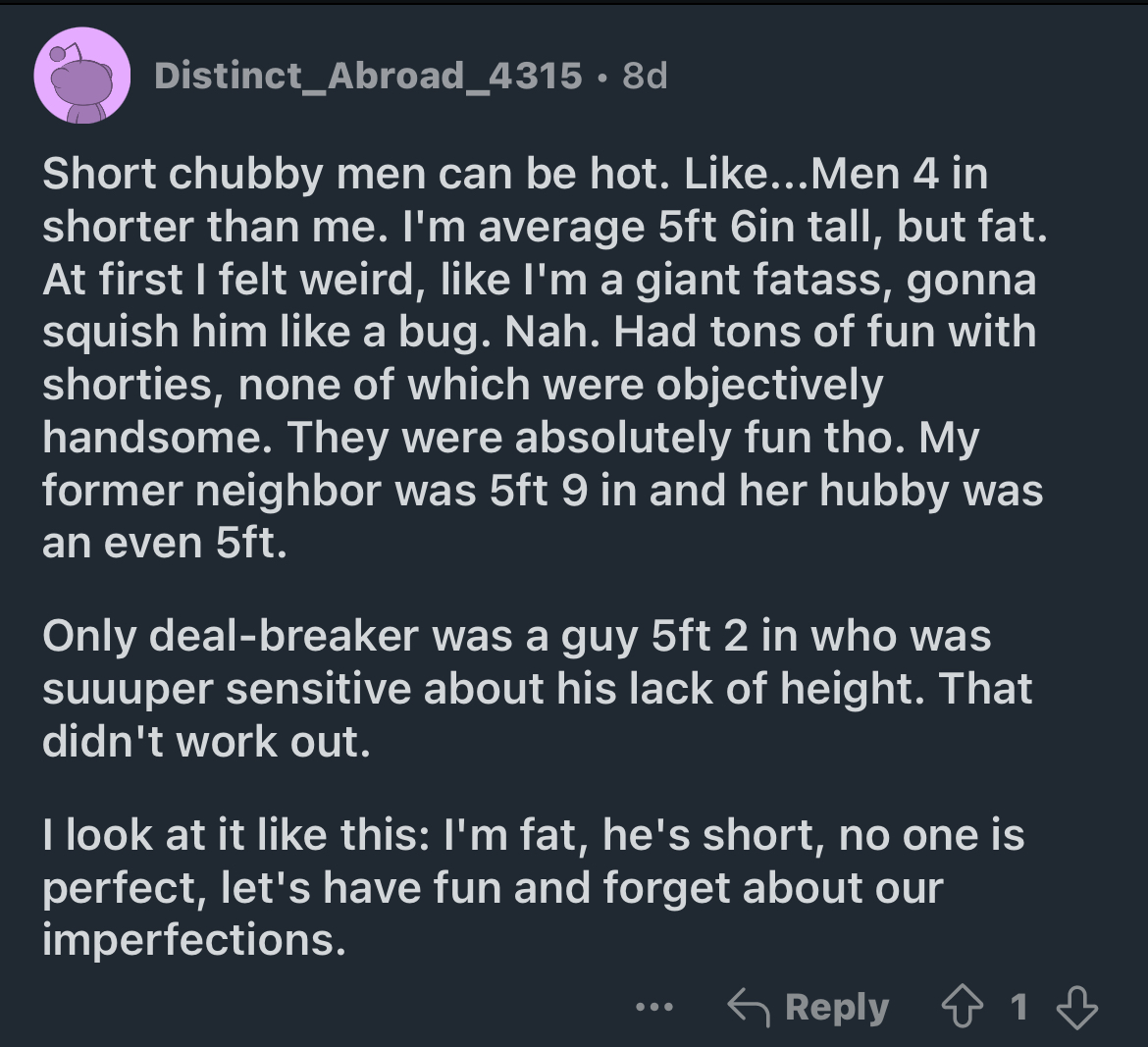Upvote the comment by Distinct_Abroad_4315
The image size is (1148, 1047).
(965, 1007)
